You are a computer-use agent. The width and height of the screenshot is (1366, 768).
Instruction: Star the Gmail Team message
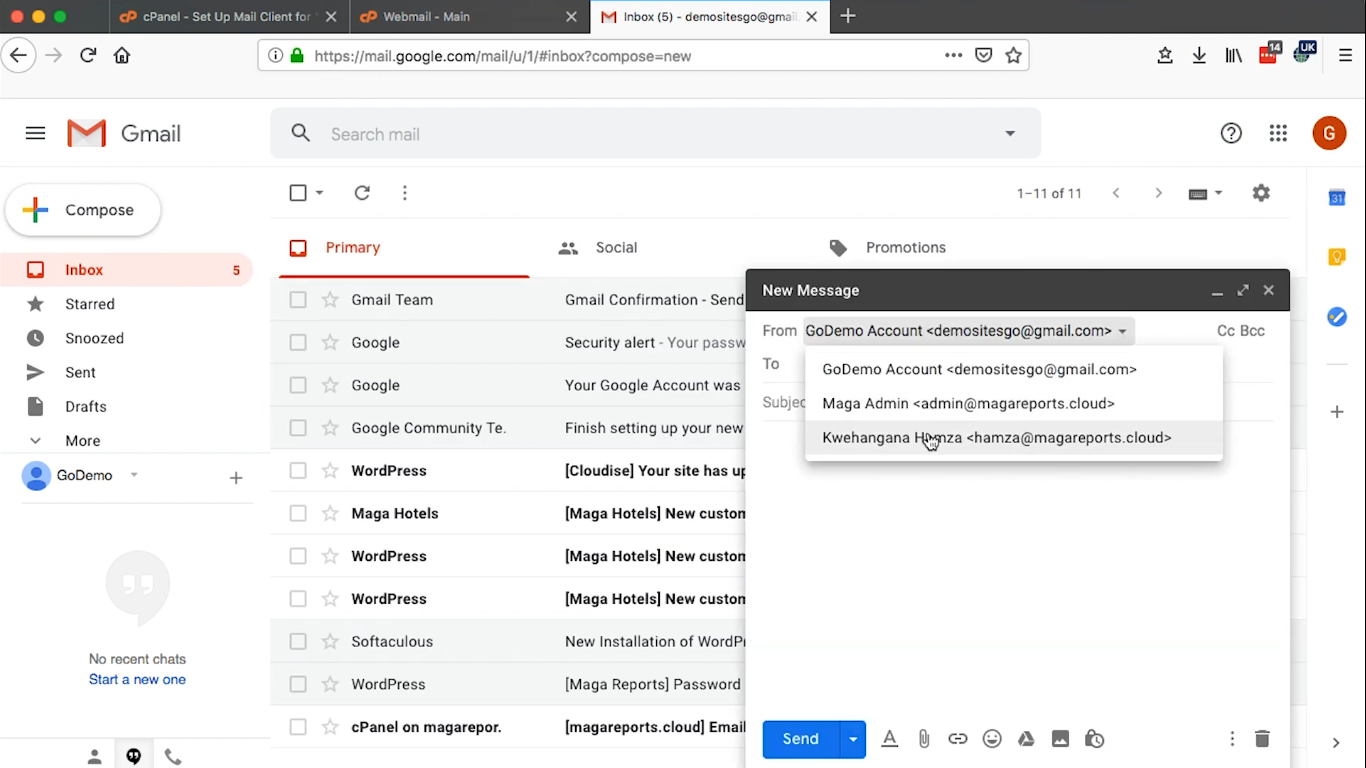tap(330, 300)
